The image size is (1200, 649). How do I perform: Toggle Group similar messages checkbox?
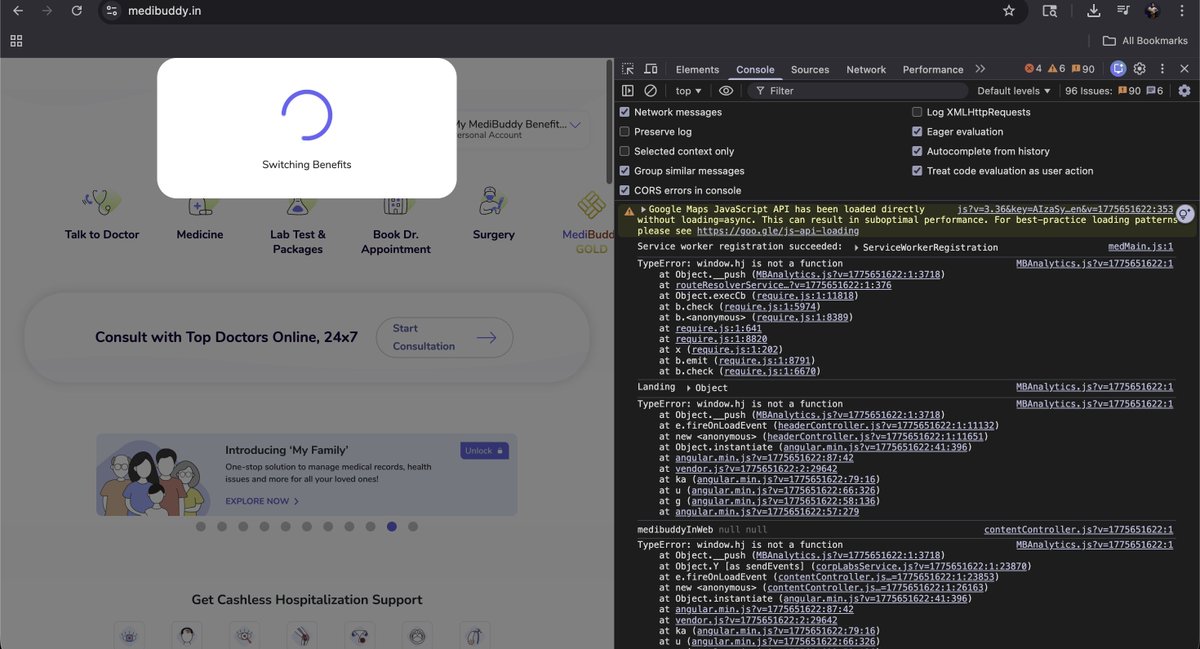click(x=625, y=171)
